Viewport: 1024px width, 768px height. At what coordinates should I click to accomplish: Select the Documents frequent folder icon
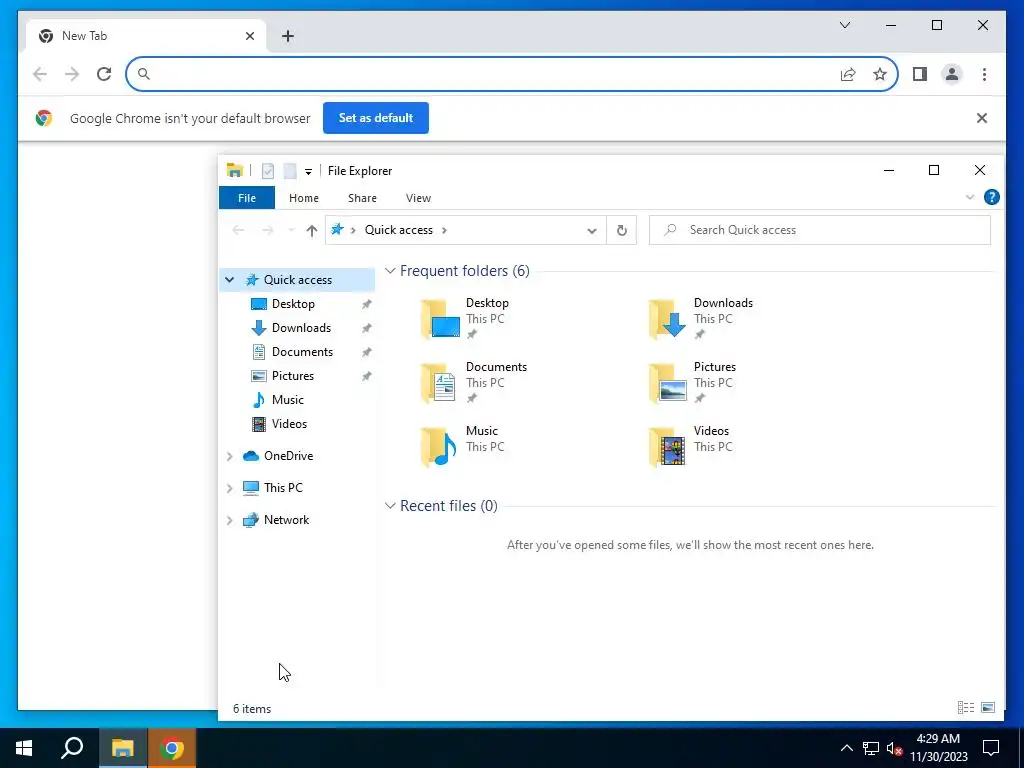(439, 383)
